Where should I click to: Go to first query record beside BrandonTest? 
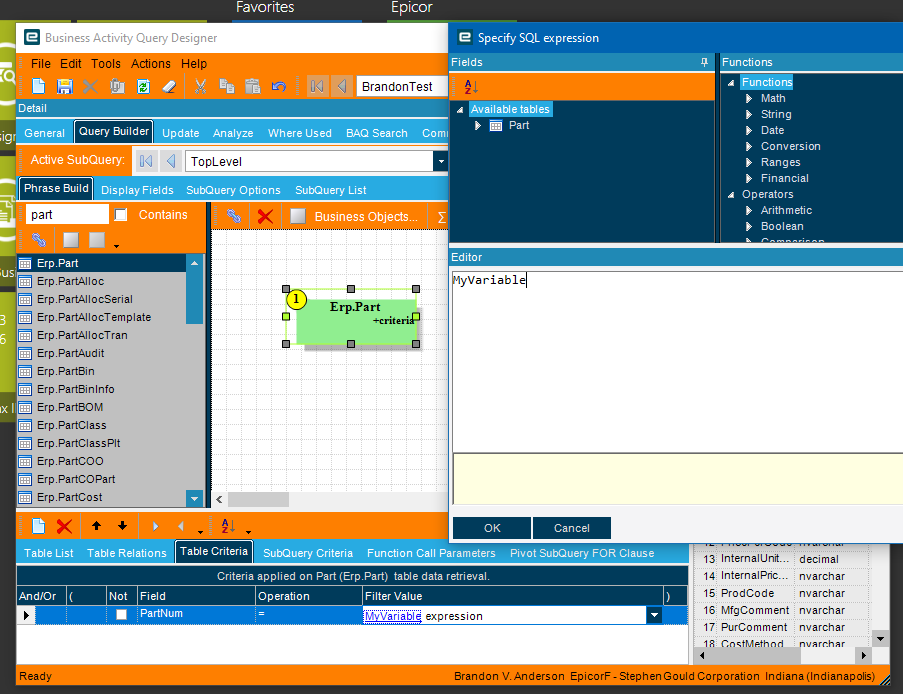click(317, 86)
